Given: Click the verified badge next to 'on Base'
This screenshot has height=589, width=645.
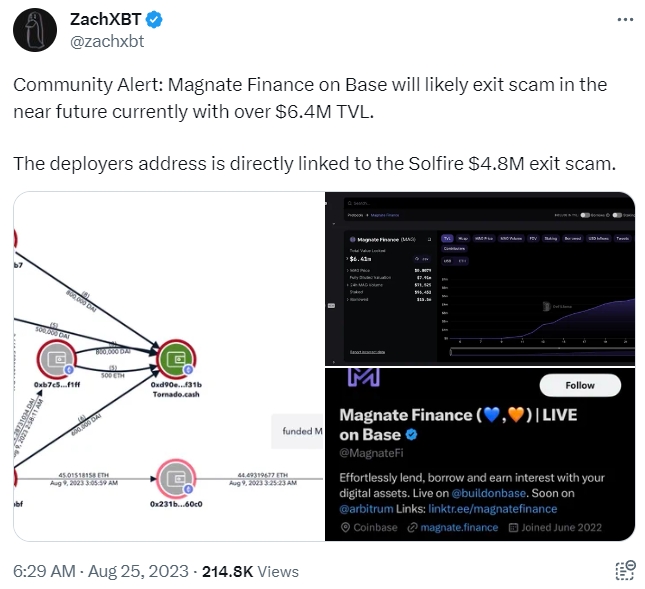Looking at the screenshot, I should [410, 436].
